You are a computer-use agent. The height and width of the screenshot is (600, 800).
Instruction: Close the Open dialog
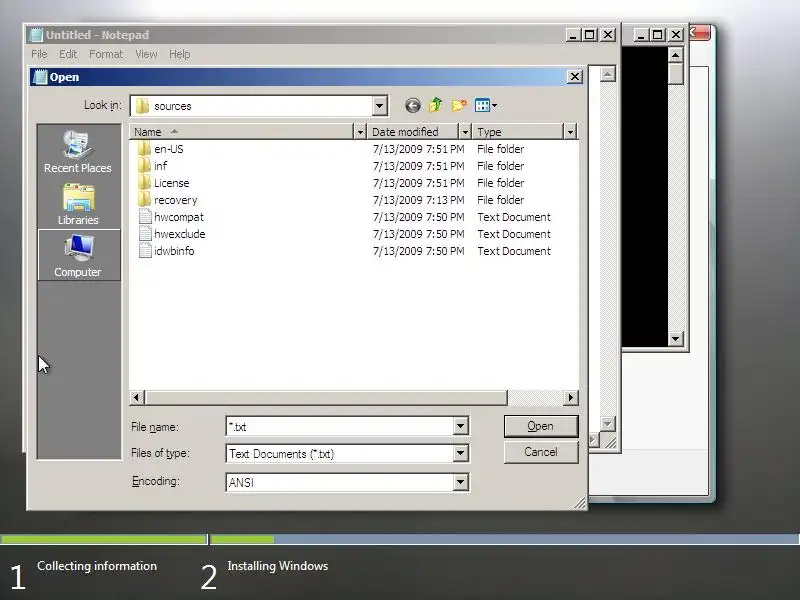pos(574,77)
